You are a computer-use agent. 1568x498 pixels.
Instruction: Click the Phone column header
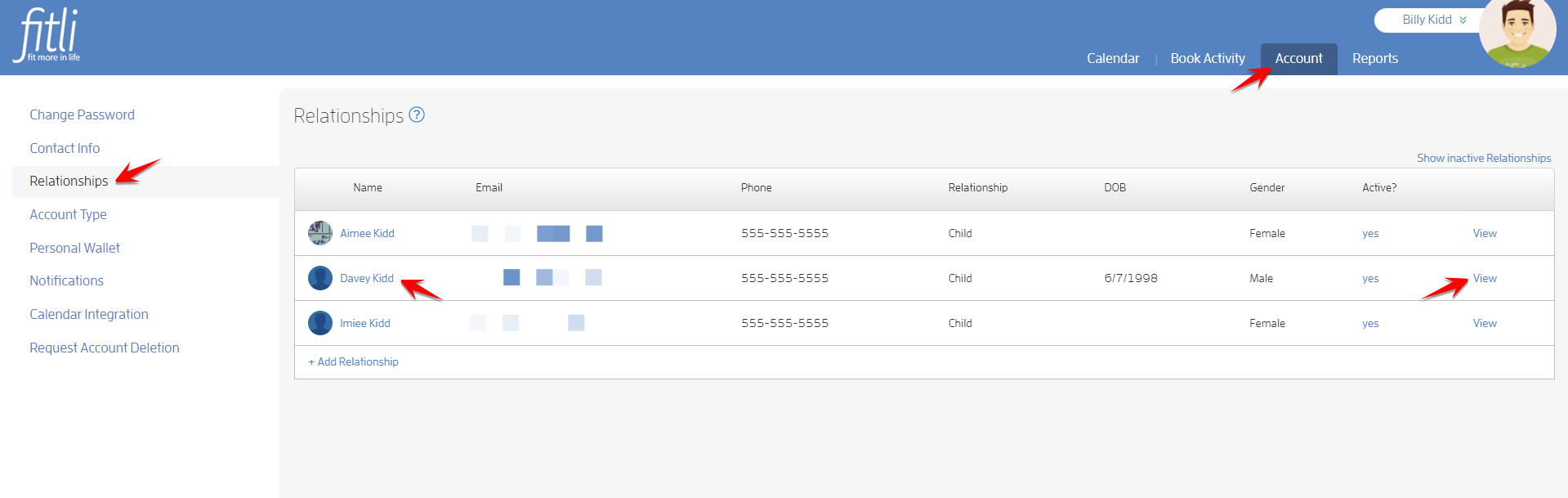(756, 187)
